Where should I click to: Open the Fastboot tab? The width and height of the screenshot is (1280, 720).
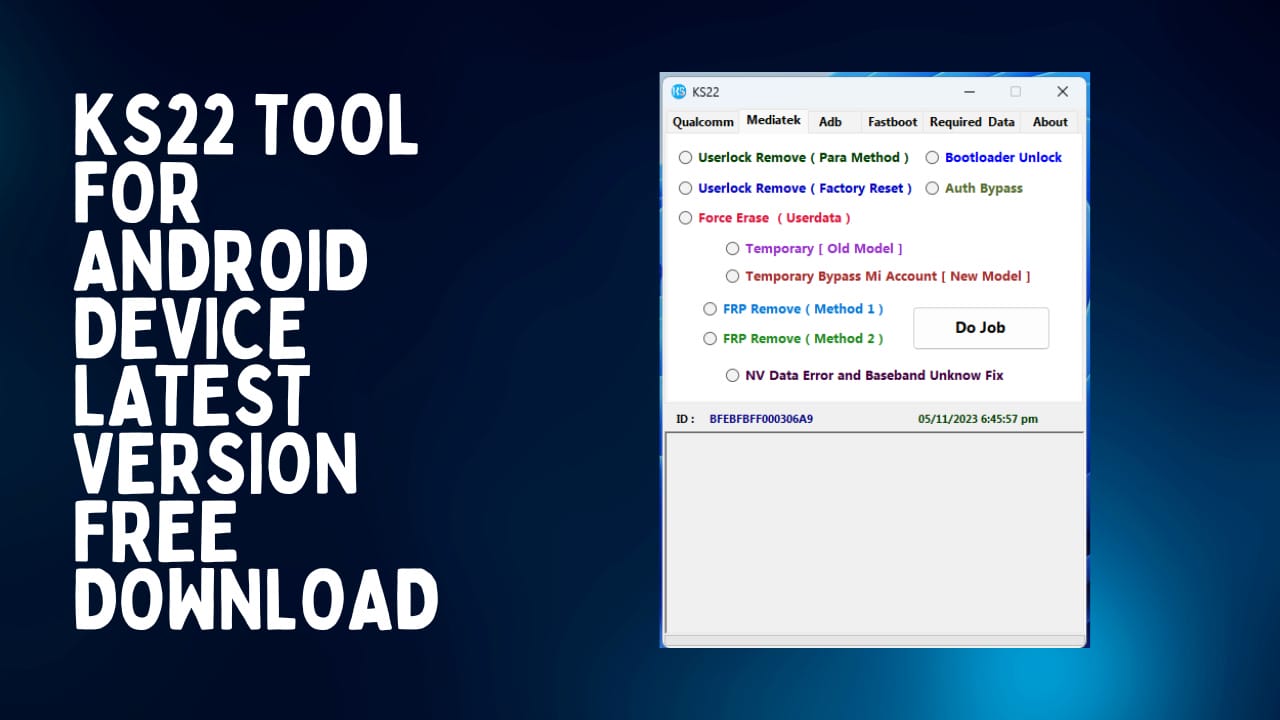coord(892,122)
